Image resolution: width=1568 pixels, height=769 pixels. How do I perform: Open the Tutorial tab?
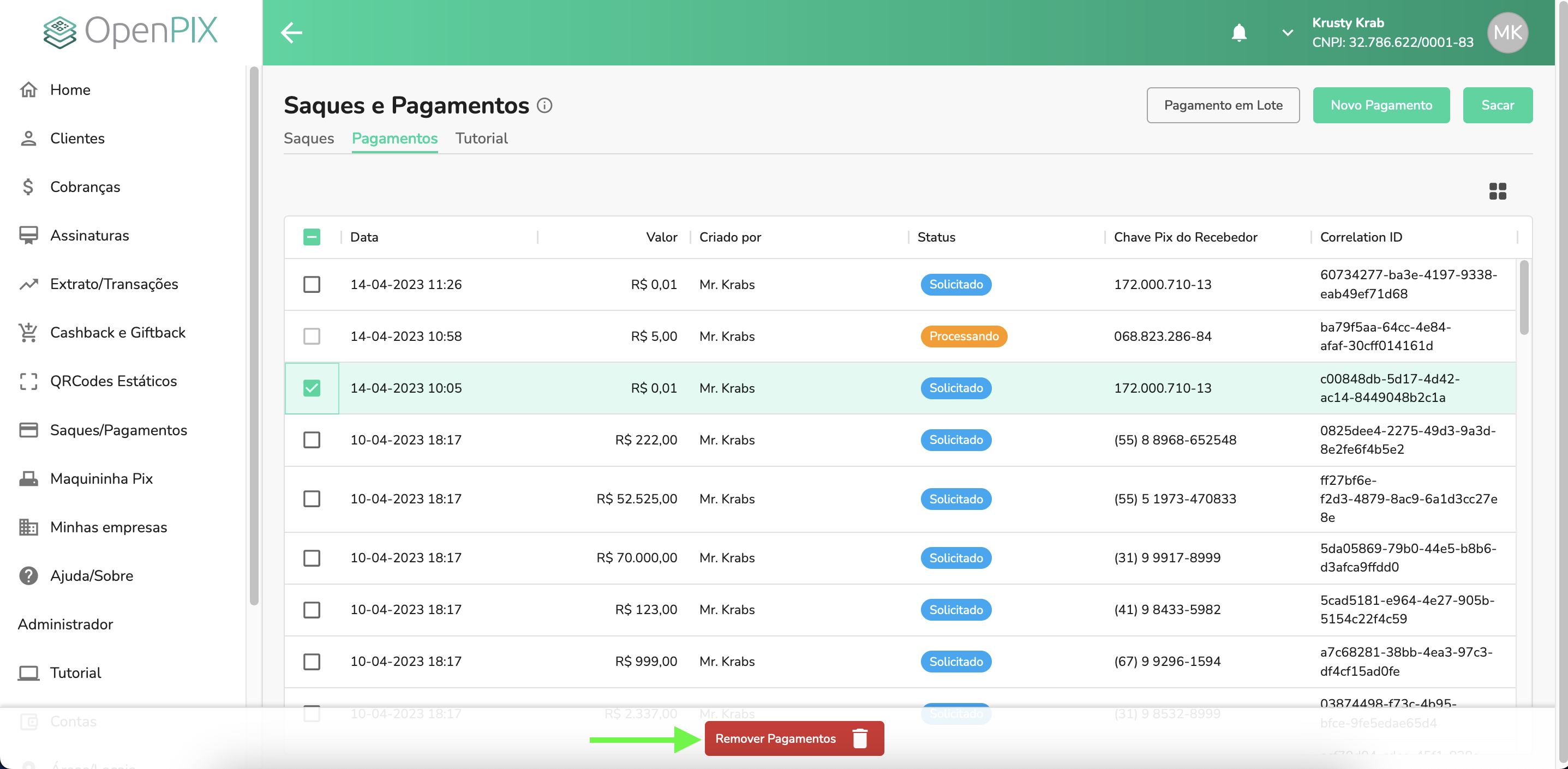pos(481,138)
